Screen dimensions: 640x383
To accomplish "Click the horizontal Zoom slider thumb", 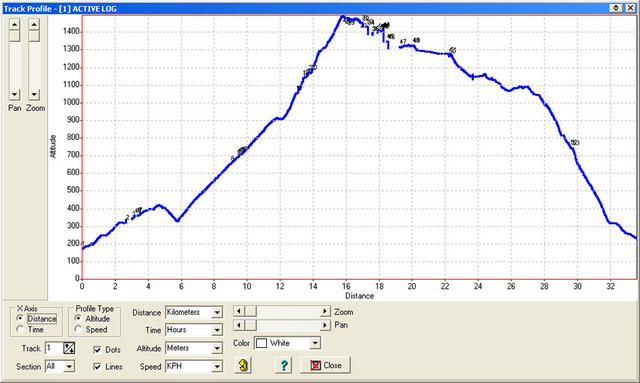I will [x=251, y=312].
